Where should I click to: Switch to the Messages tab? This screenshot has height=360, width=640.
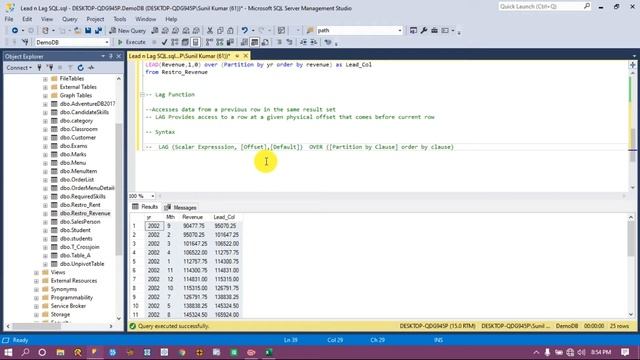[x=180, y=207]
